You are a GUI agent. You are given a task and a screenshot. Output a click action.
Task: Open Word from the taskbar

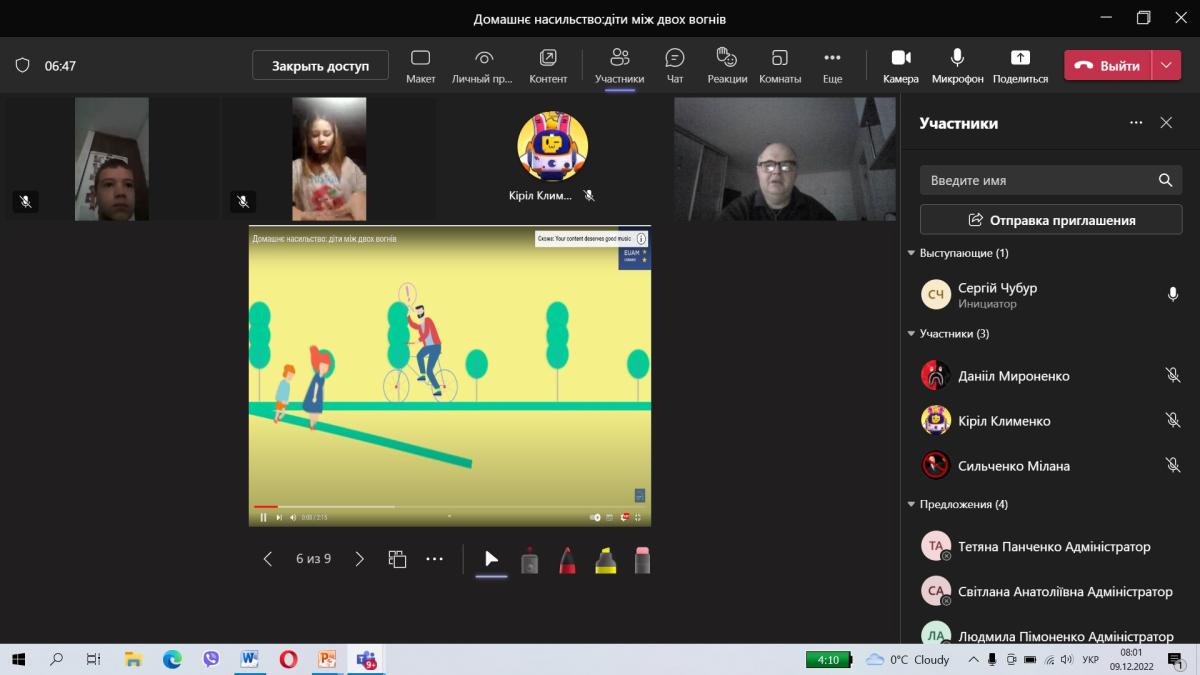249,659
